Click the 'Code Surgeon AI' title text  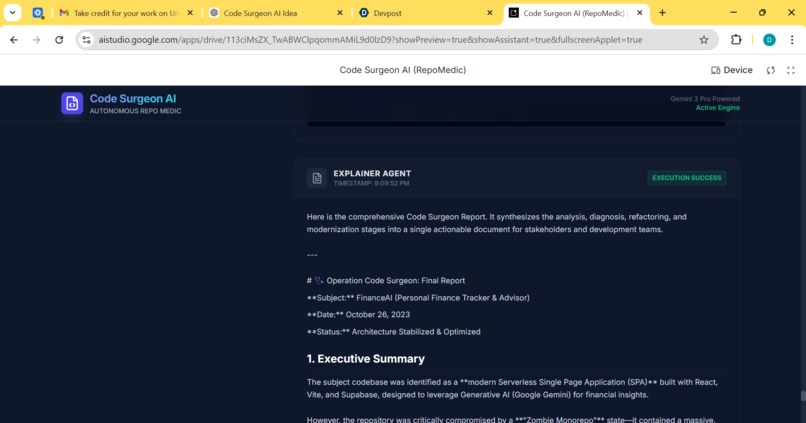(133, 99)
